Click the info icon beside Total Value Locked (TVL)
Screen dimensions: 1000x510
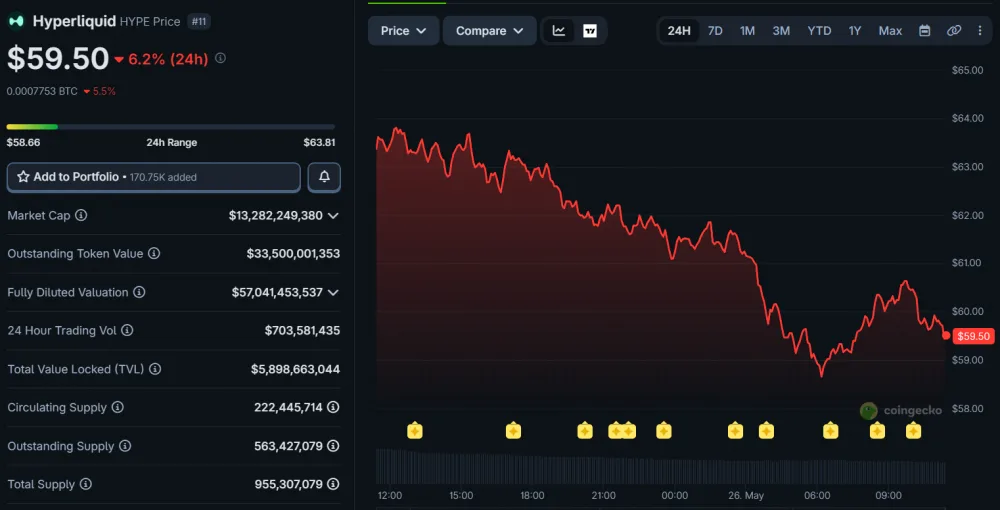pyautogui.click(x=155, y=369)
